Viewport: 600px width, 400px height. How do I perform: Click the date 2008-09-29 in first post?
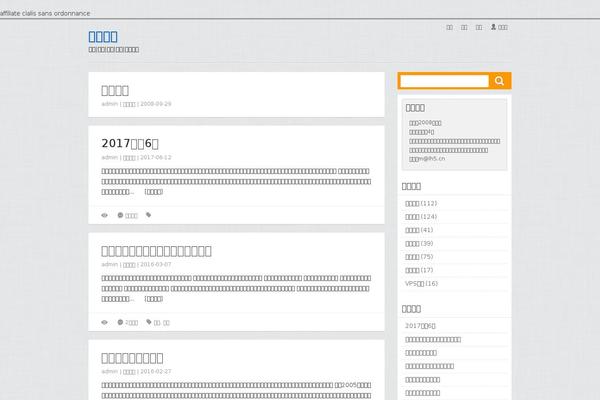156,104
